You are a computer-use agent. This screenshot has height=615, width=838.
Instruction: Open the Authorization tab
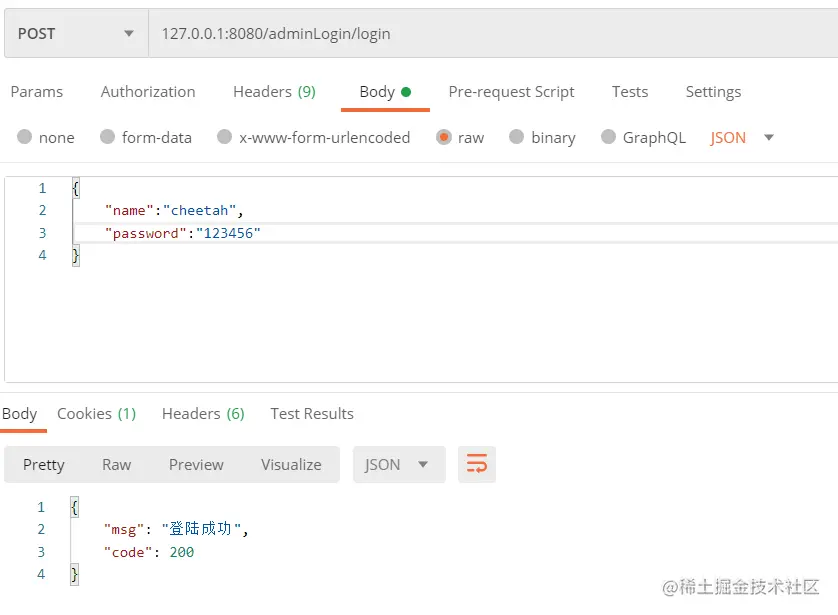click(148, 92)
